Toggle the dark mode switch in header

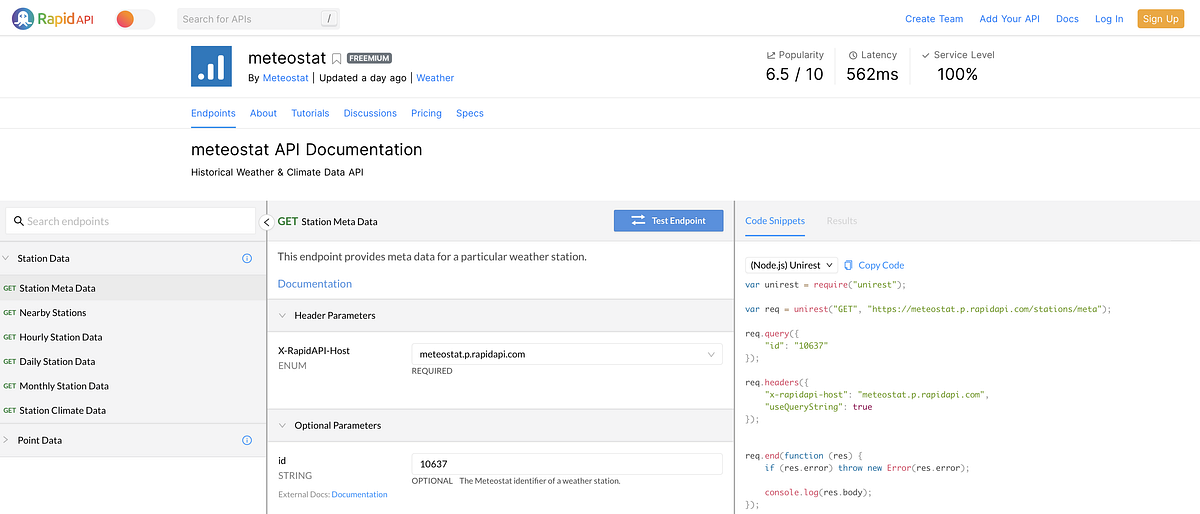click(136, 19)
